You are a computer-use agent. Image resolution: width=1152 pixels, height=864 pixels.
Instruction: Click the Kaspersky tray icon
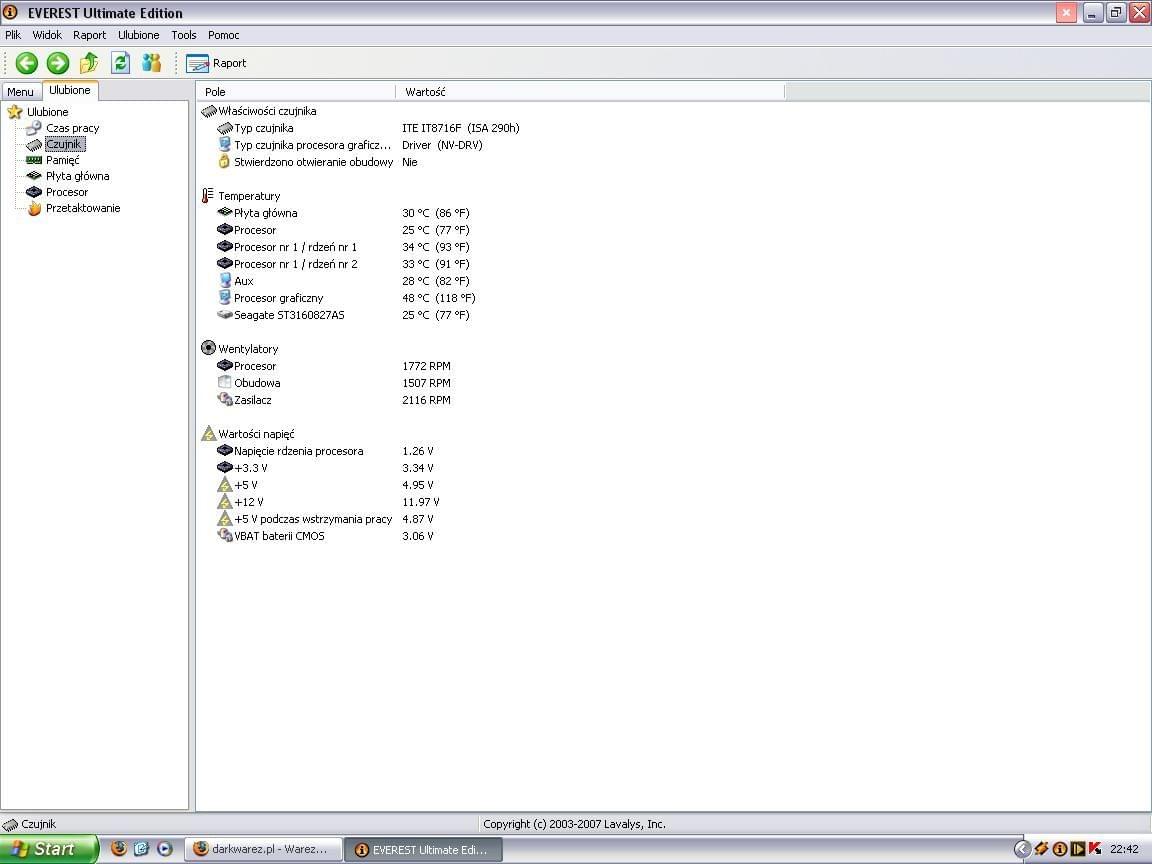point(1095,849)
